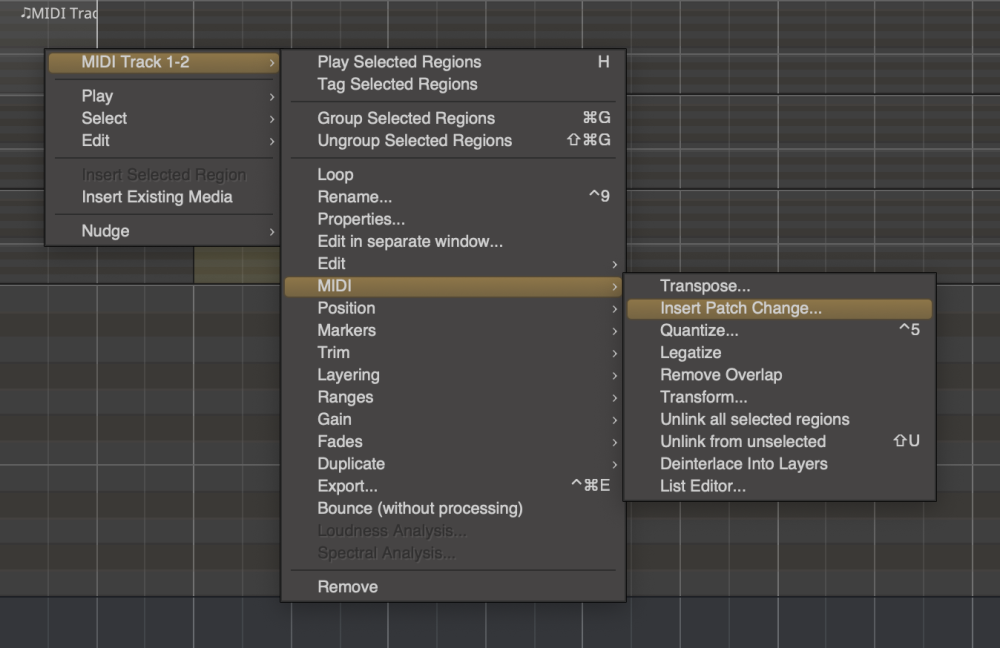The width and height of the screenshot is (1000, 648).
Task: Click Remove at menu bottom
Action: (x=453, y=587)
